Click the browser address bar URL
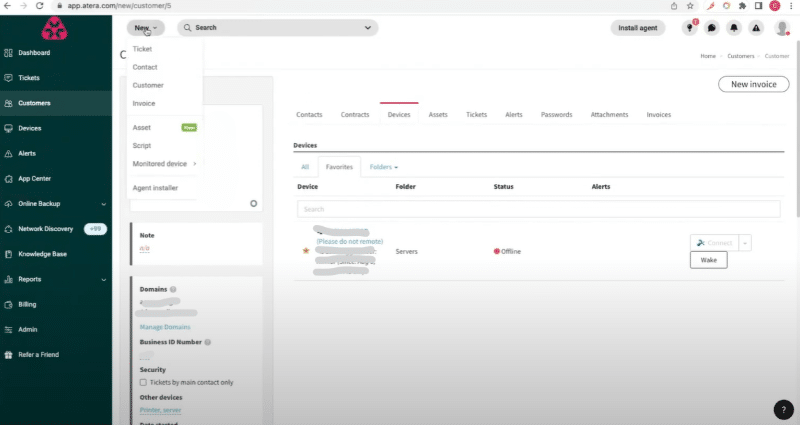The width and height of the screenshot is (800, 425). 119,6
